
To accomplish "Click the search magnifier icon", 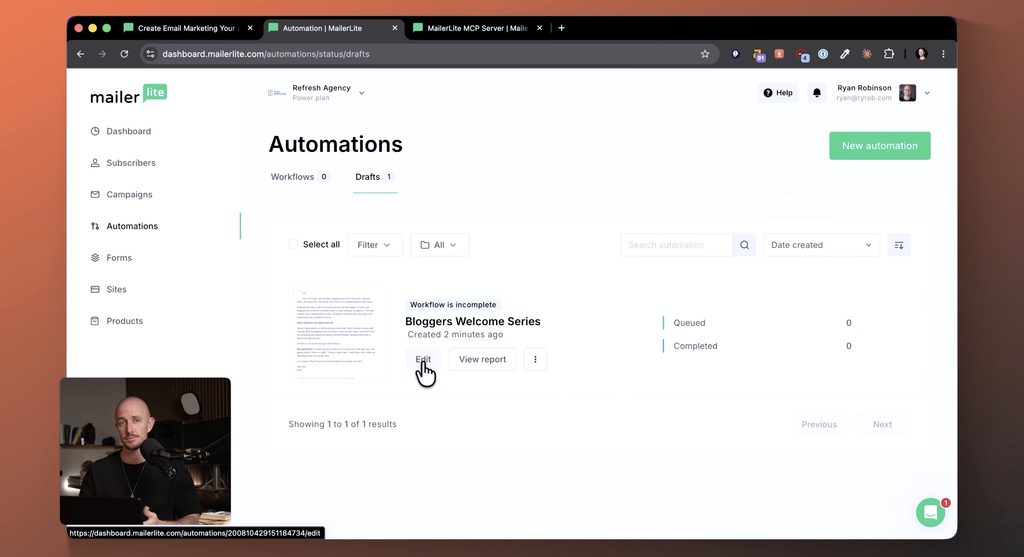I will pos(744,245).
